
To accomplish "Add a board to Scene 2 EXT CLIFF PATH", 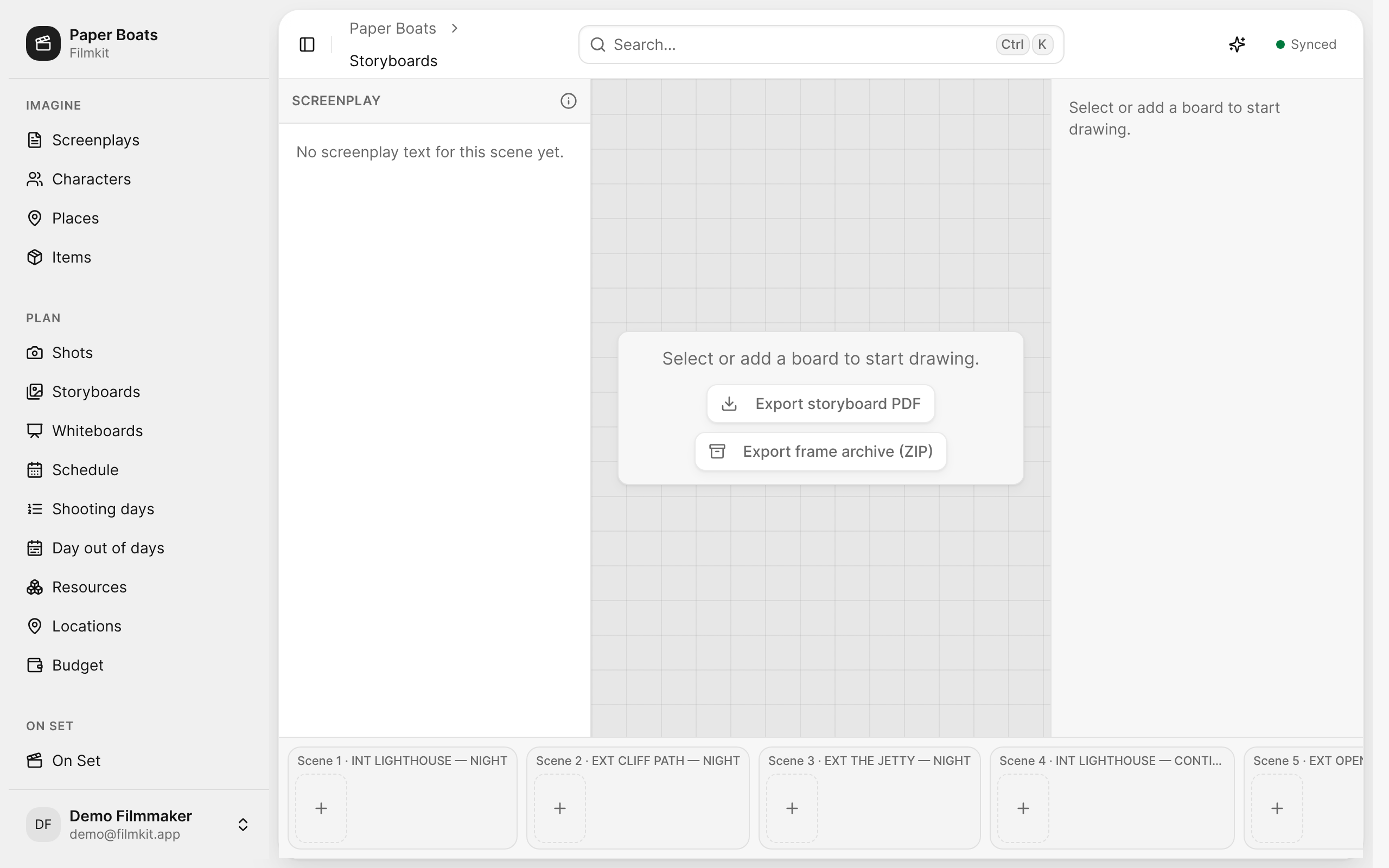I will (559, 808).
